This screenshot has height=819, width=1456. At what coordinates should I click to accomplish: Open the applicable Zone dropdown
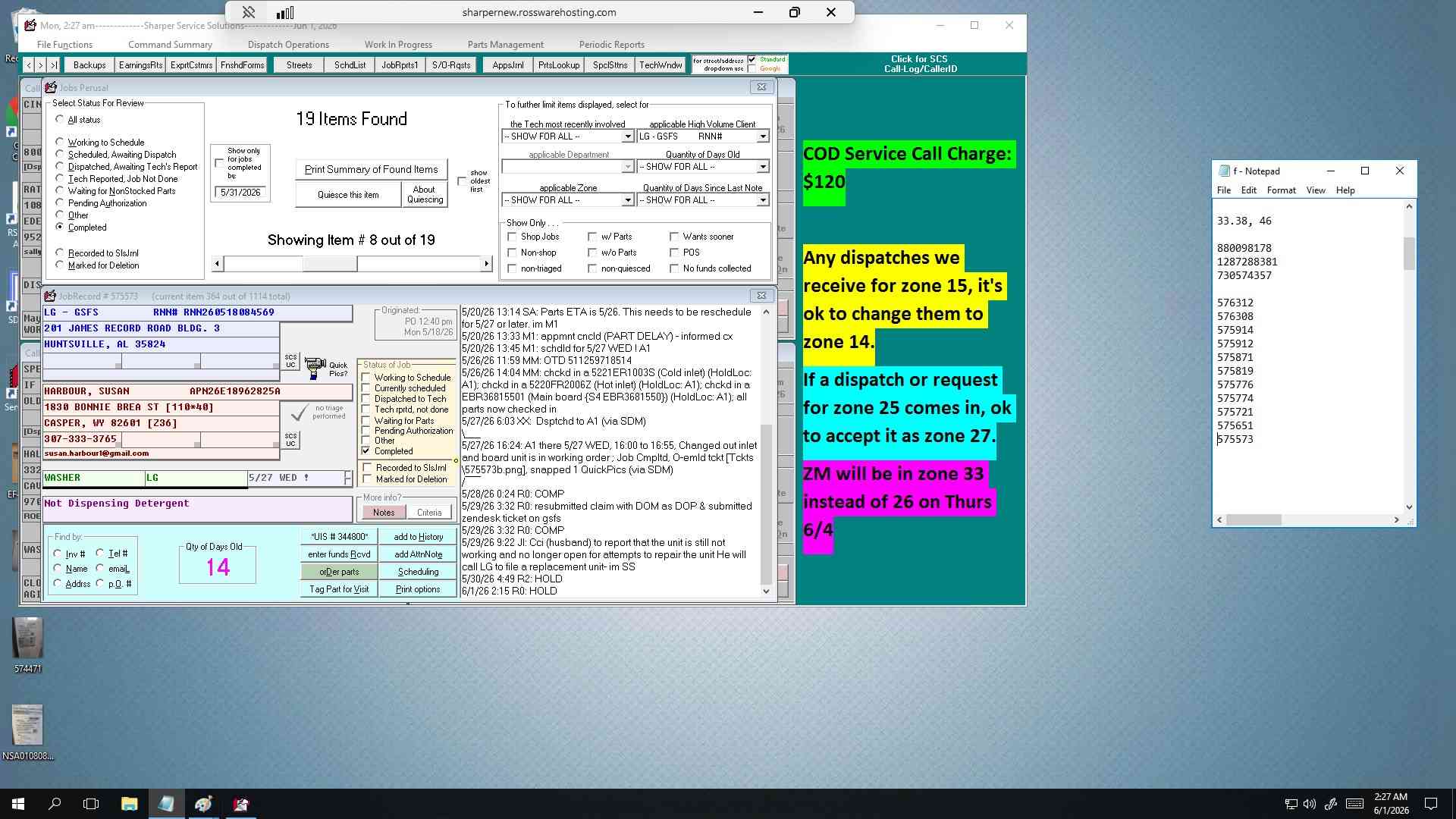pyautogui.click(x=627, y=200)
